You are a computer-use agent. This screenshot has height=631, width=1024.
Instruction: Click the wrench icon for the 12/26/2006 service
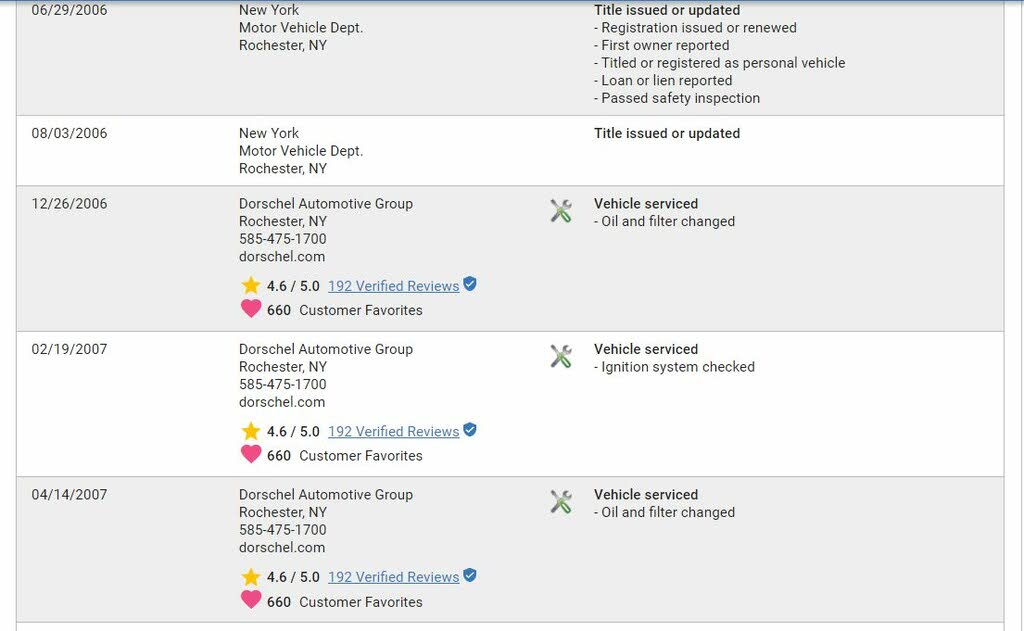(x=560, y=211)
